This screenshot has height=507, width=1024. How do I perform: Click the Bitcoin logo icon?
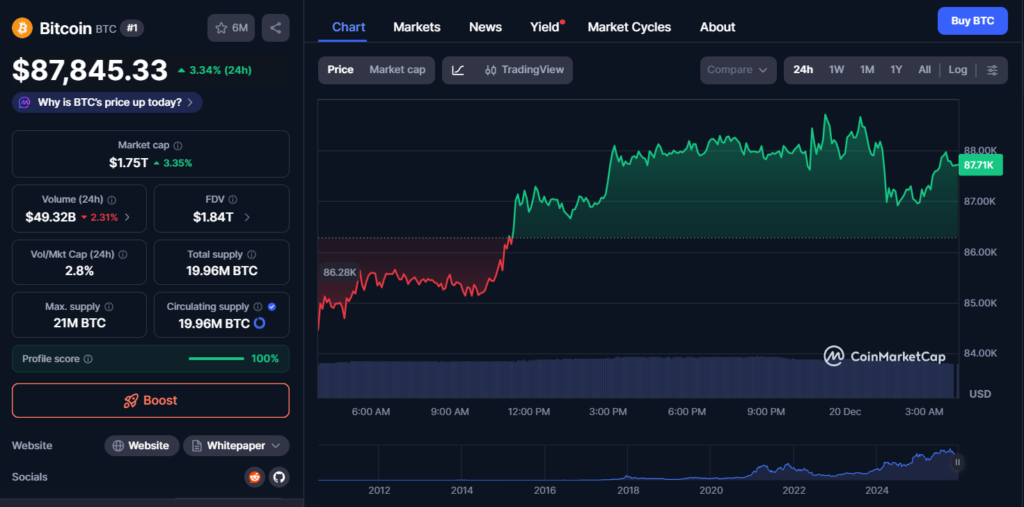[22, 28]
